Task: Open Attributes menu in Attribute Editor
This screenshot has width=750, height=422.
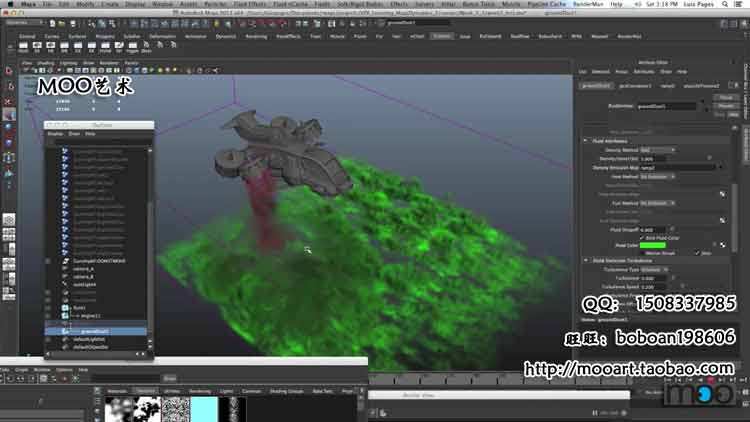Action: [x=643, y=71]
